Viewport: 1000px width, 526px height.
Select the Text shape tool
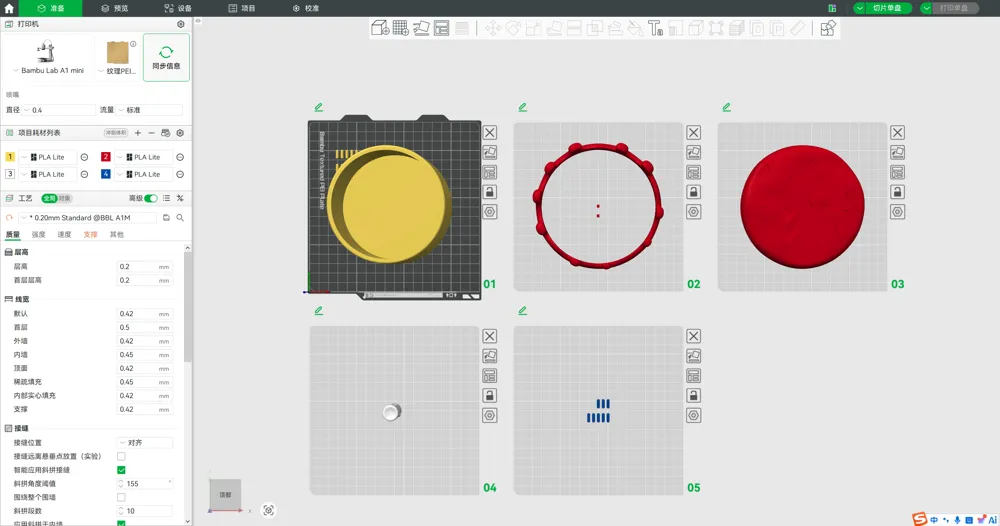click(x=655, y=28)
